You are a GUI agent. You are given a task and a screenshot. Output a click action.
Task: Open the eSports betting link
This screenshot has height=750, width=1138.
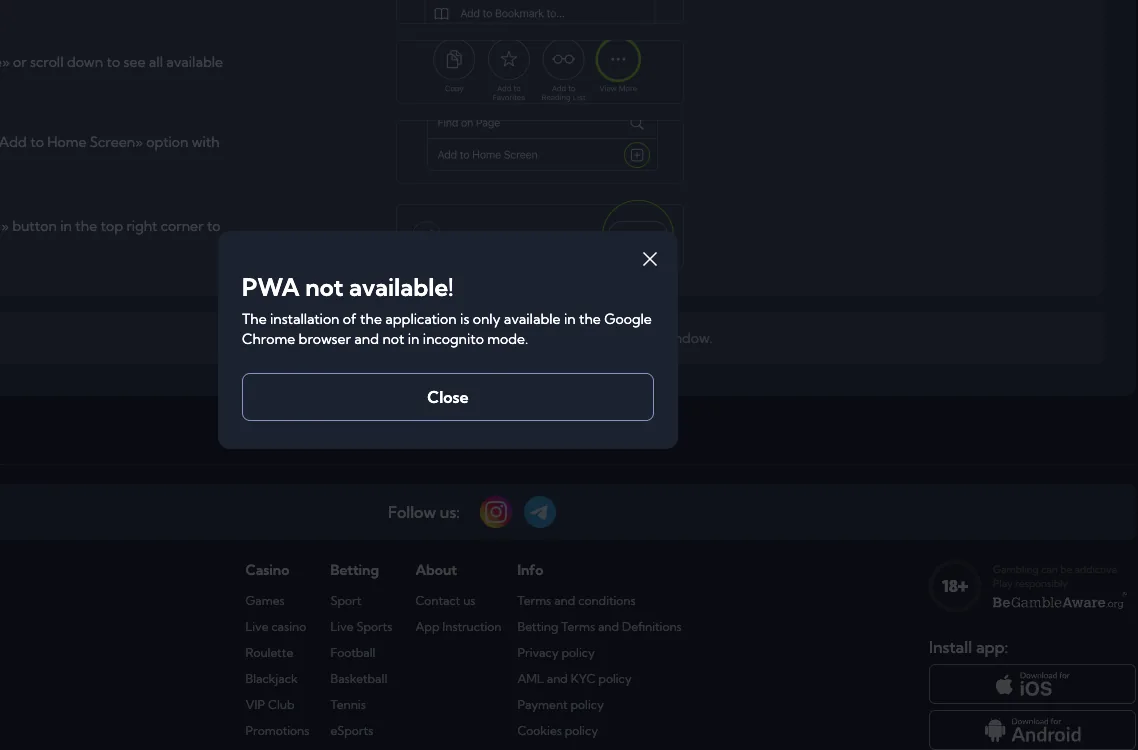(351, 730)
